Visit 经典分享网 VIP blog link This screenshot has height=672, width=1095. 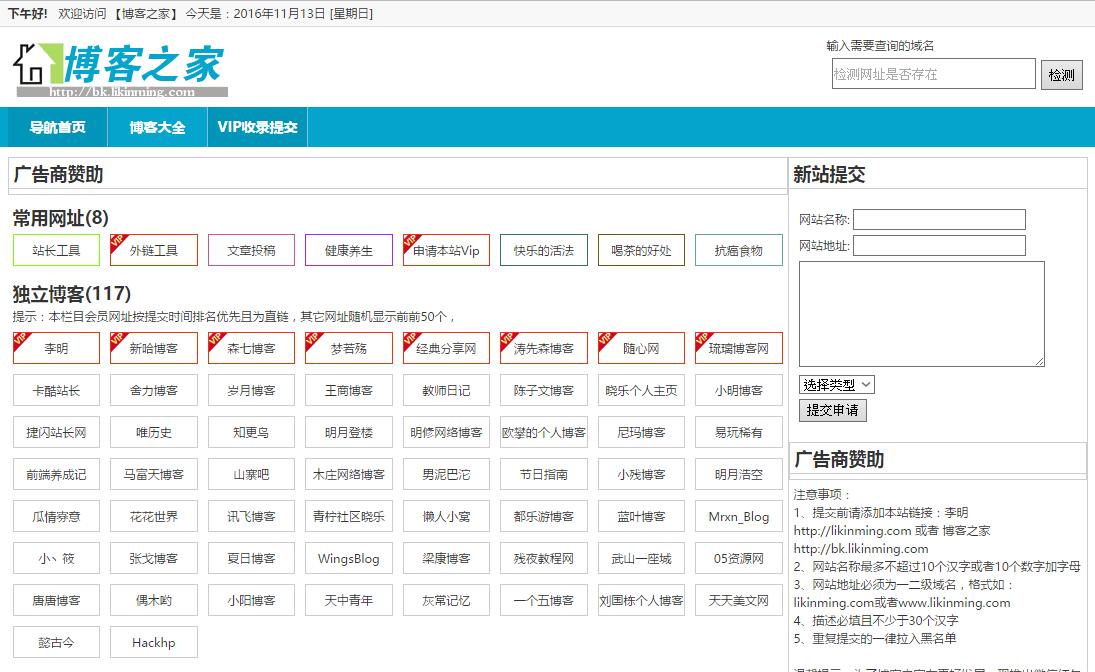[x=446, y=349]
